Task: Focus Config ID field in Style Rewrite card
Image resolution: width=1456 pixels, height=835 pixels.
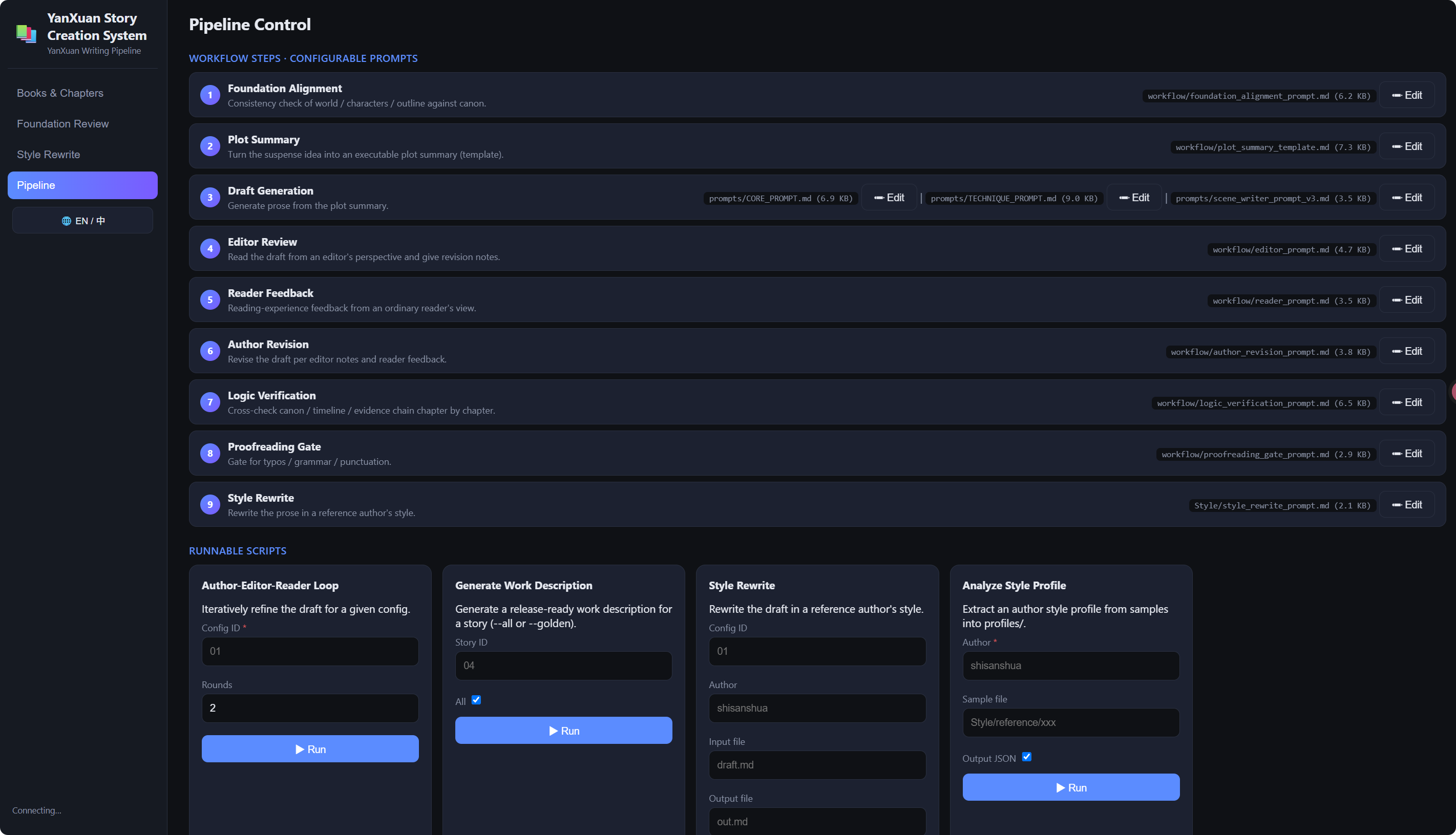Action: [817, 652]
